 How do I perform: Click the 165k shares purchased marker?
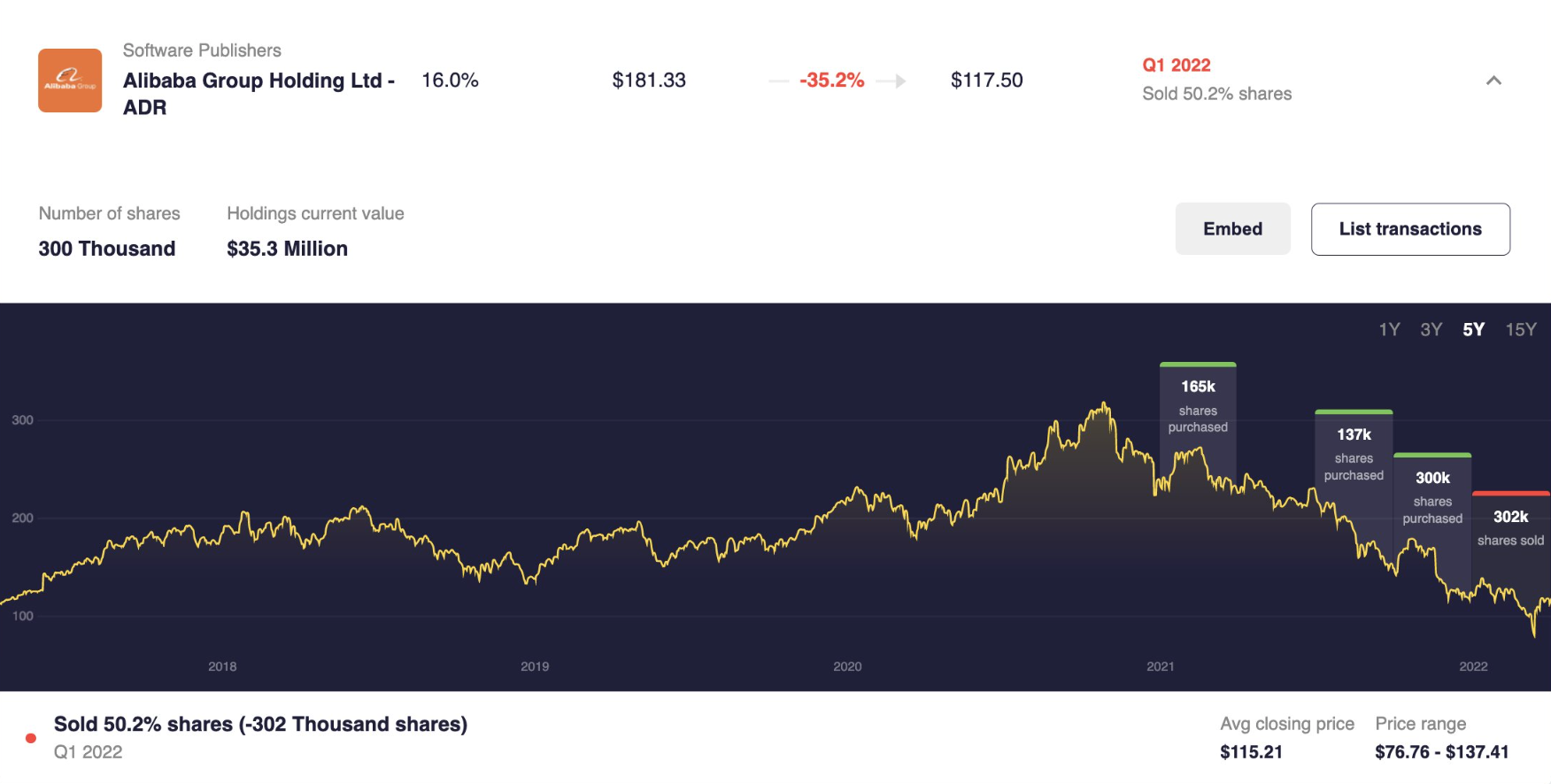click(x=1198, y=405)
